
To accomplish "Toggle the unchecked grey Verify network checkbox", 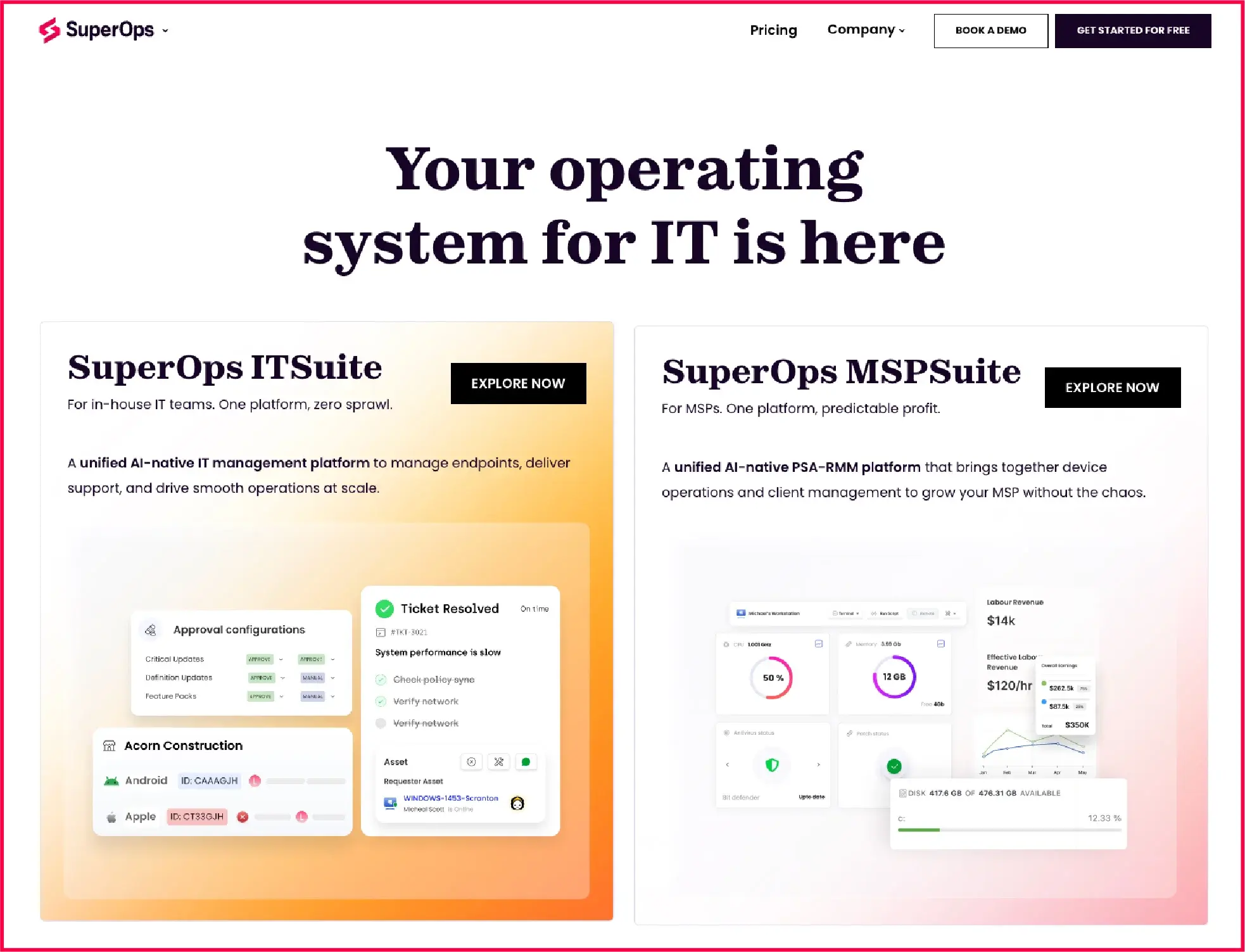I will 381,723.
